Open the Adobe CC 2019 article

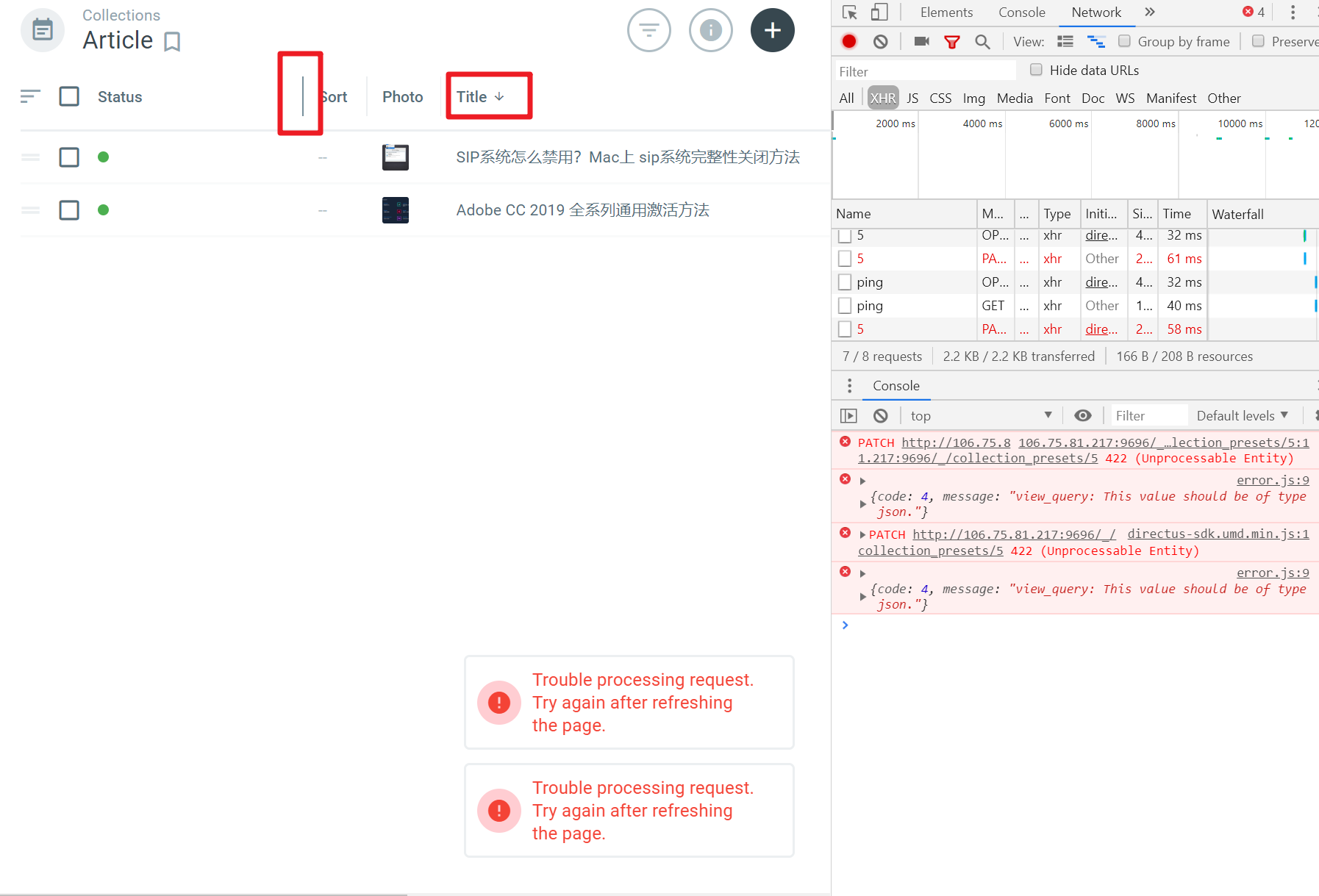tap(582, 210)
